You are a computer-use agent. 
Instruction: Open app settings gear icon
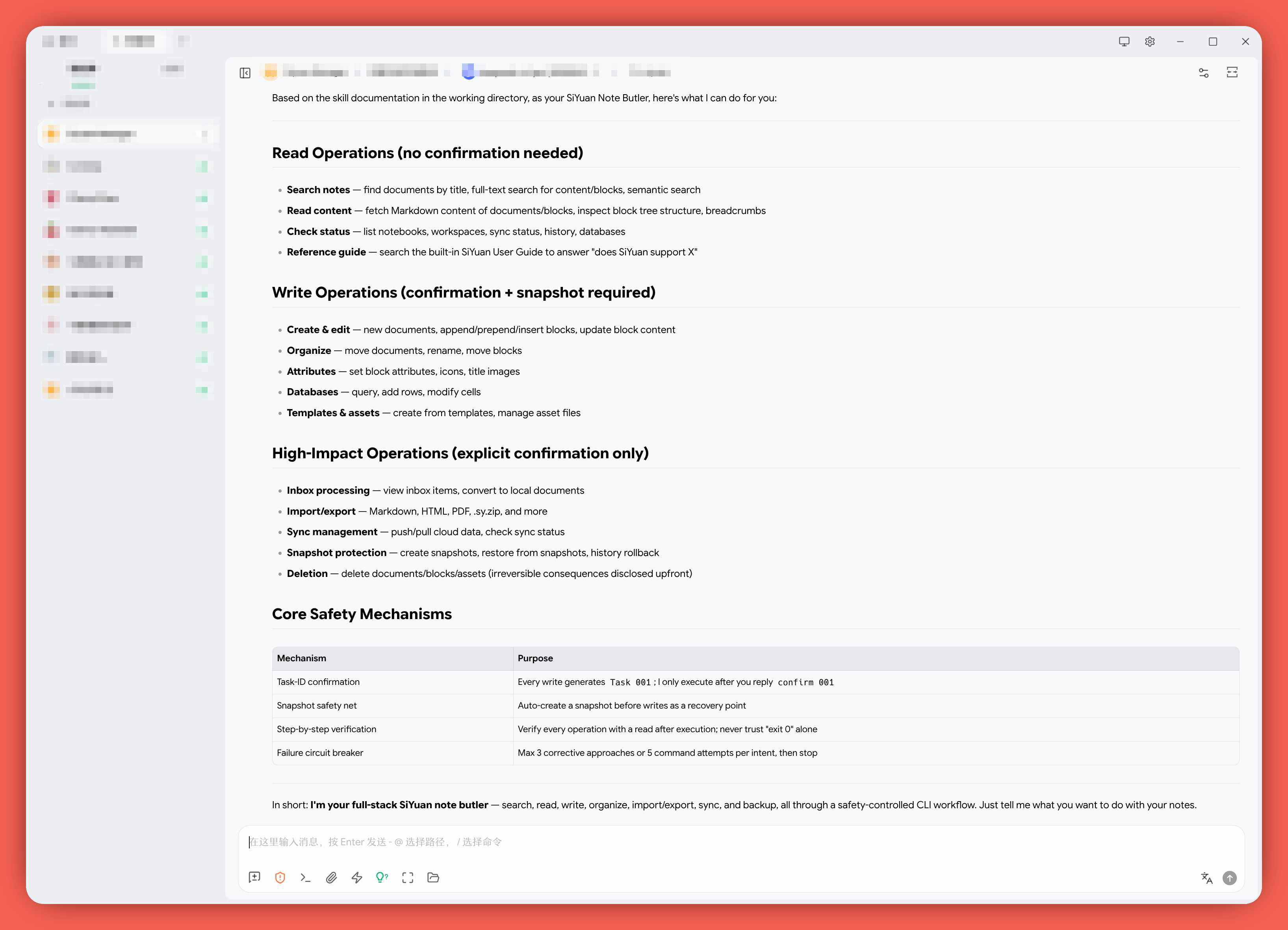pos(1149,41)
